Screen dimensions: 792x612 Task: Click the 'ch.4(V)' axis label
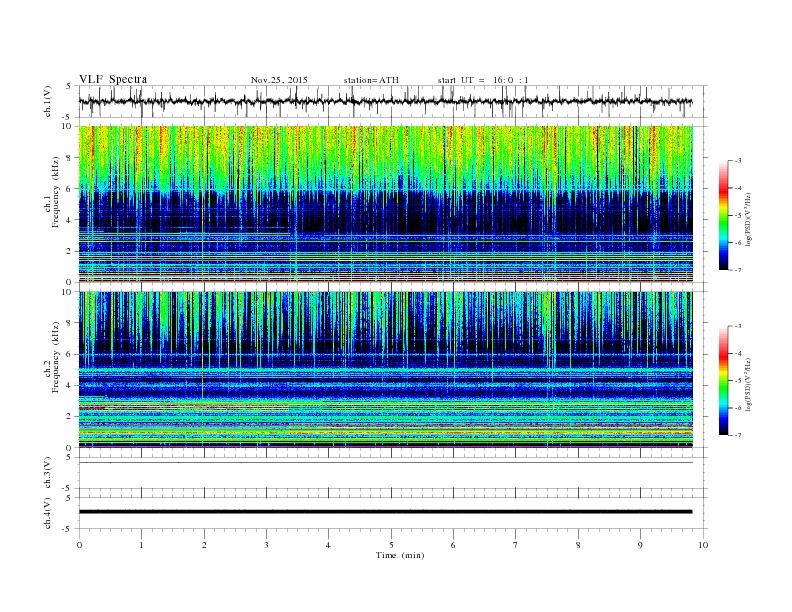point(48,514)
